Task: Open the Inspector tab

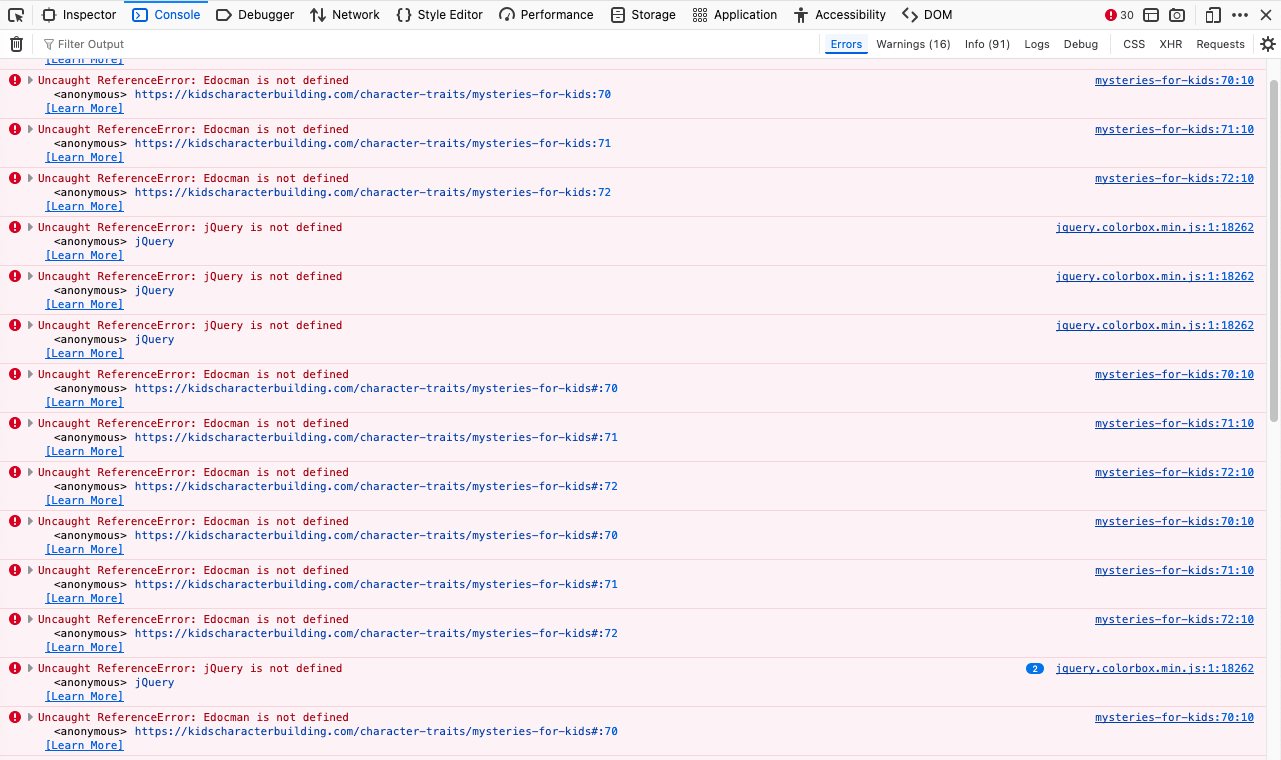Action: tap(79, 15)
